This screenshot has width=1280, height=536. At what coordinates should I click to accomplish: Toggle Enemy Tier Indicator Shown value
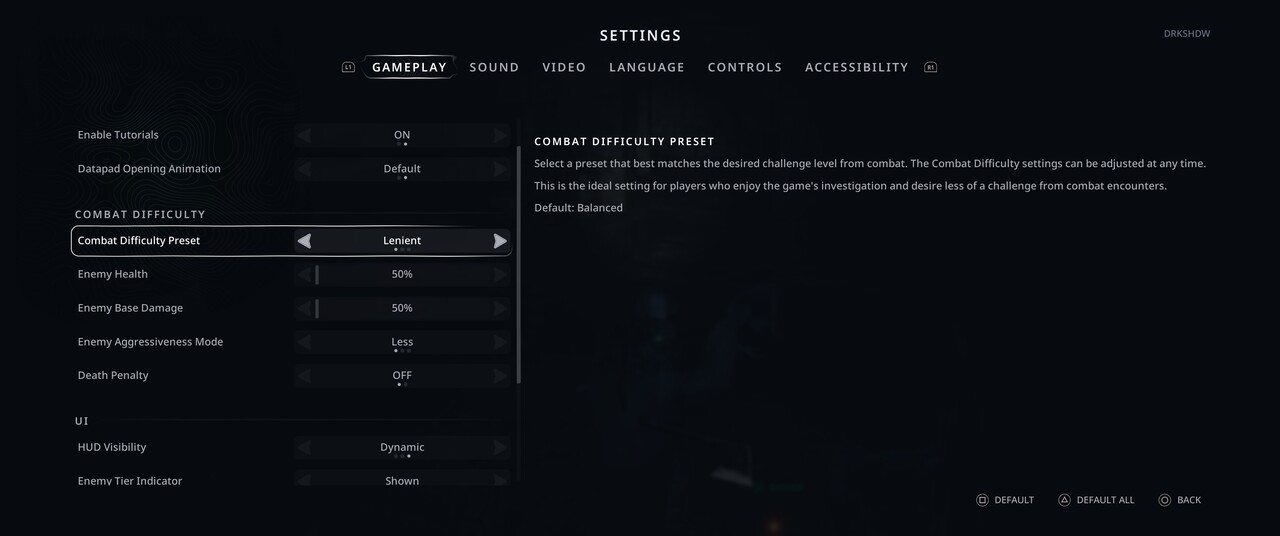402,481
